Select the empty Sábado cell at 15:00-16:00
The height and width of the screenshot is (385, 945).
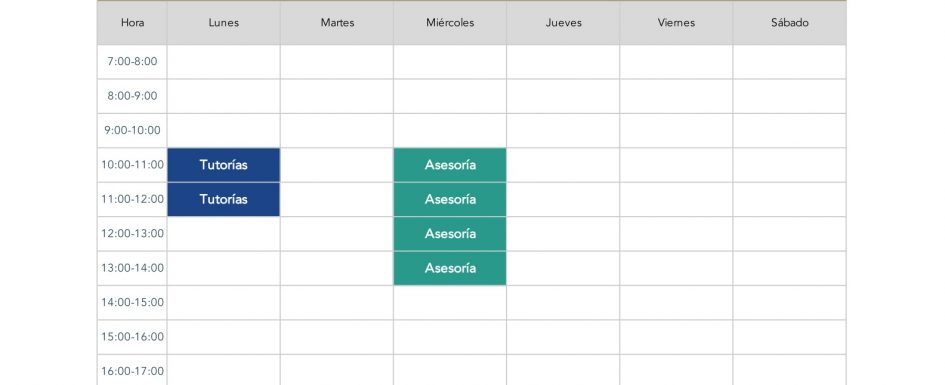pos(790,337)
